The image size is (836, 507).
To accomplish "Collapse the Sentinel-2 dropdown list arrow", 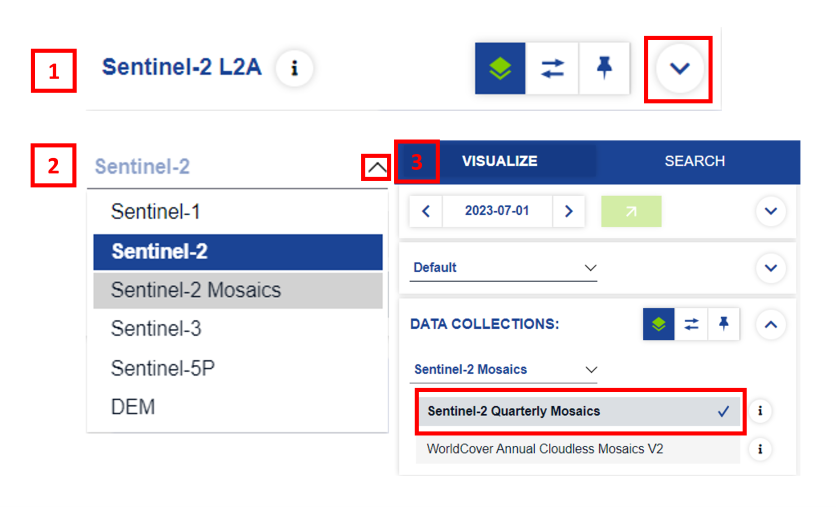I will point(375,168).
